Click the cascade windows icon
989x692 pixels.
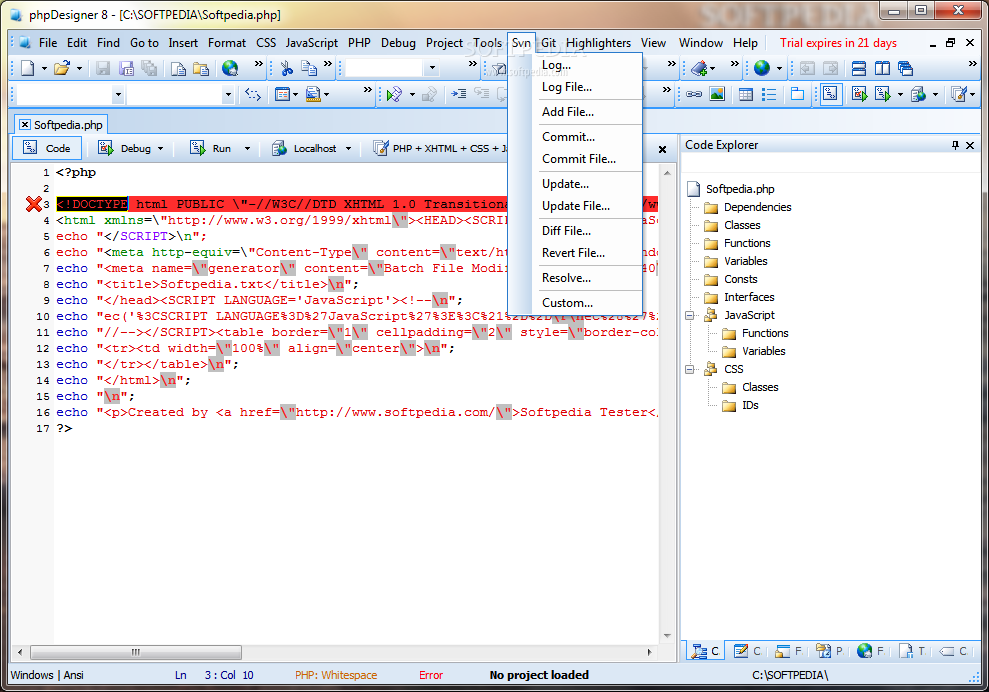[905, 68]
